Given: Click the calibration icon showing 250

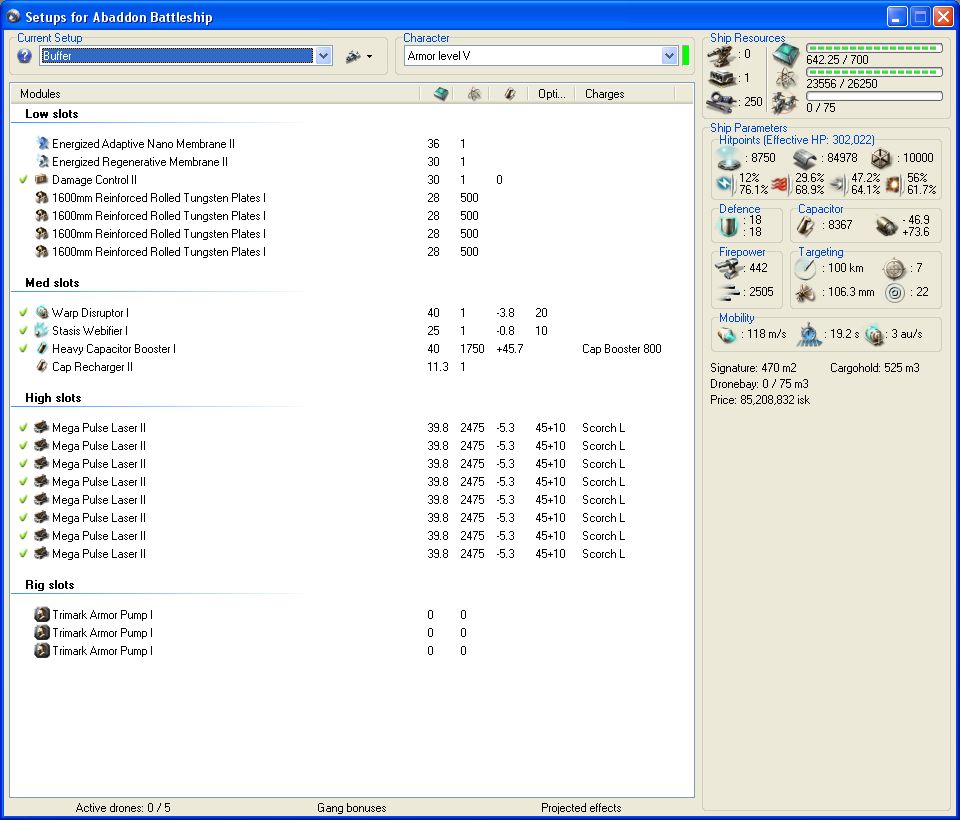Looking at the screenshot, I should click(x=721, y=102).
